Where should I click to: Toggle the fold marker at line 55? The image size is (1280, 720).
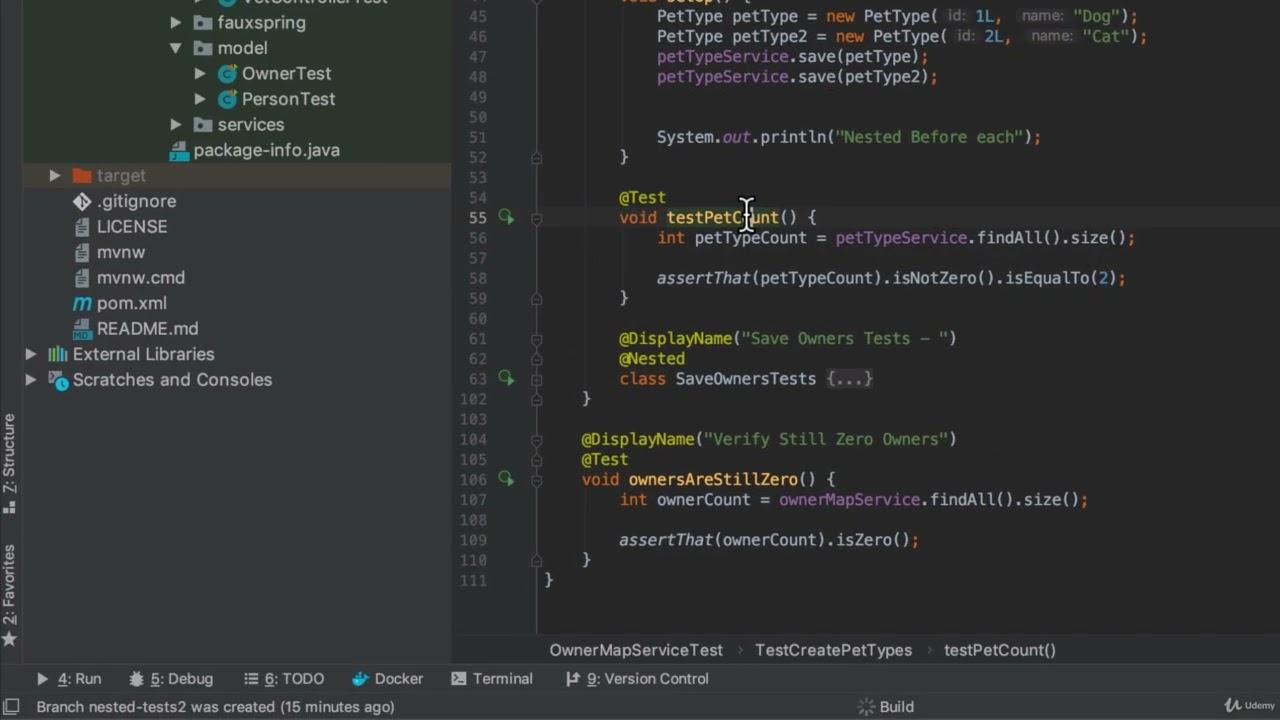(537, 217)
